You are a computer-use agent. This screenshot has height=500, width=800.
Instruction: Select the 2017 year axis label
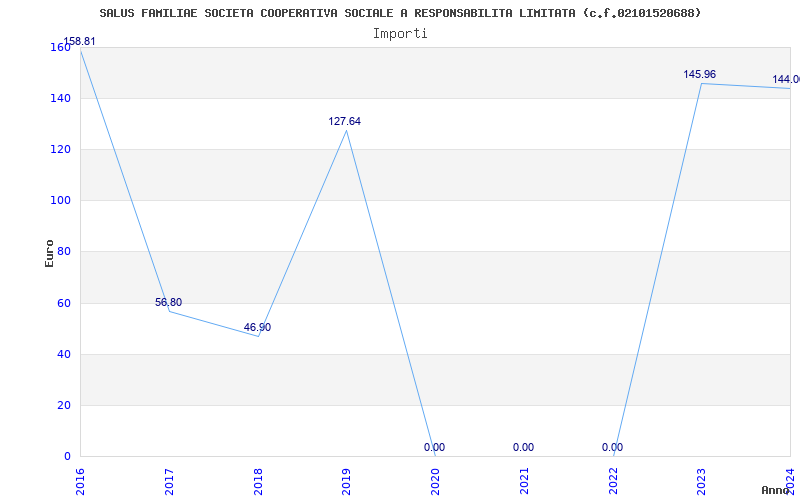point(169,481)
